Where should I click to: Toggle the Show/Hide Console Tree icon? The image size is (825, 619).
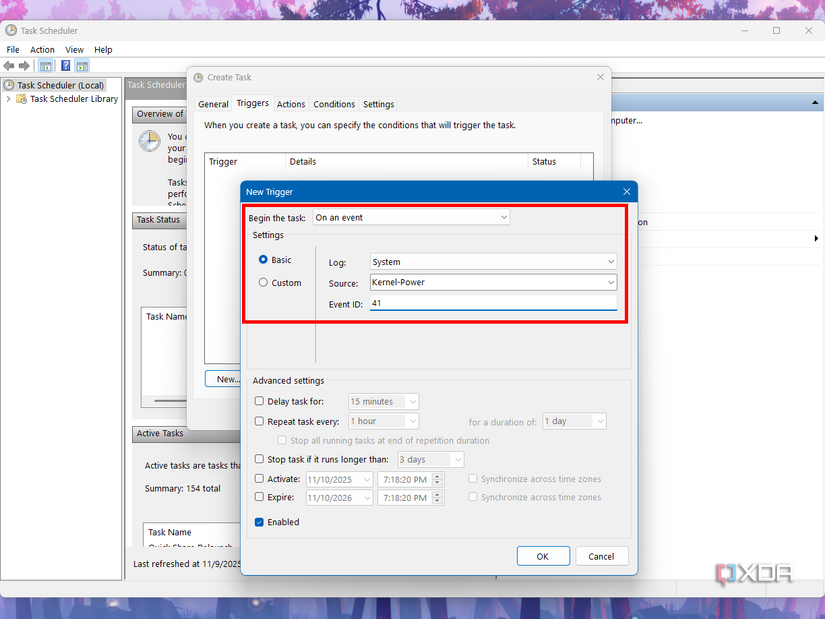tap(45, 66)
